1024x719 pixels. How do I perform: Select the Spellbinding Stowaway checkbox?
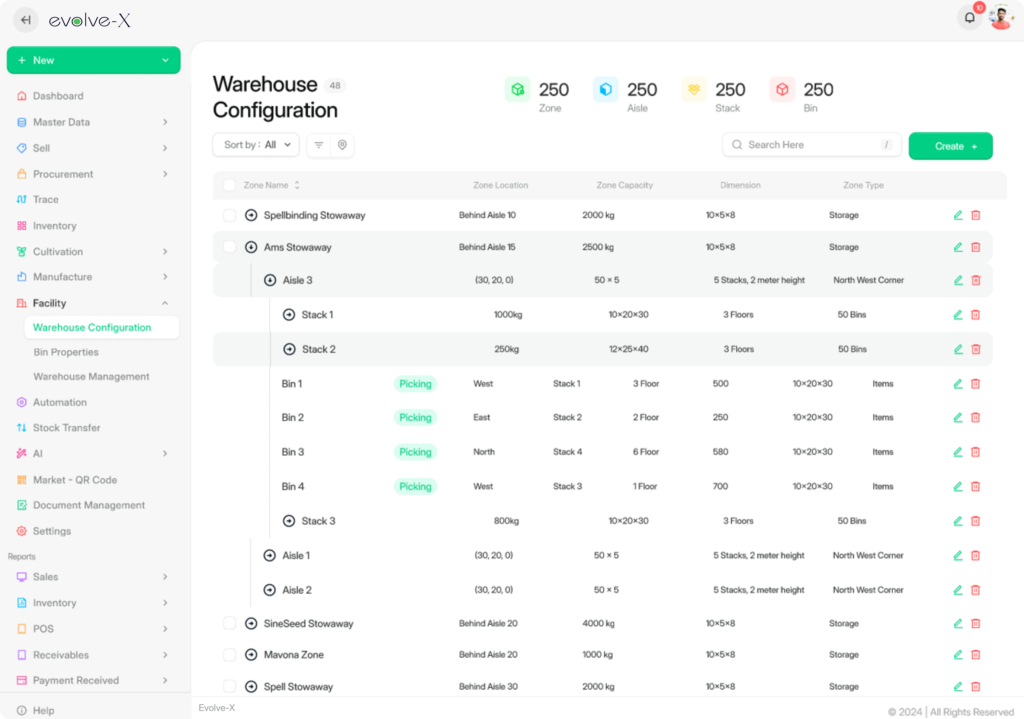click(229, 215)
